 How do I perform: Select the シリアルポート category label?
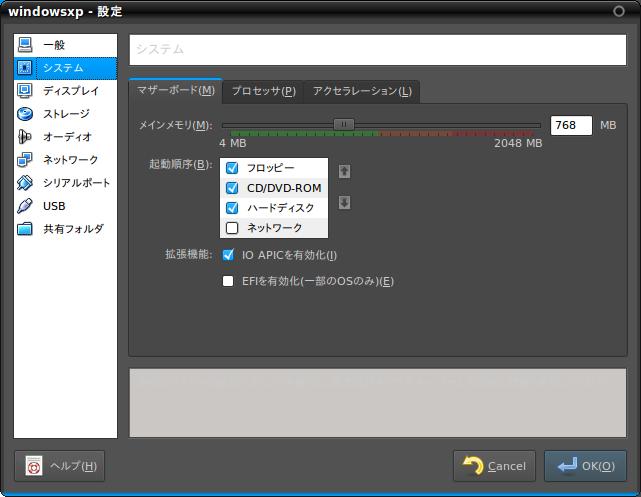pos(76,183)
